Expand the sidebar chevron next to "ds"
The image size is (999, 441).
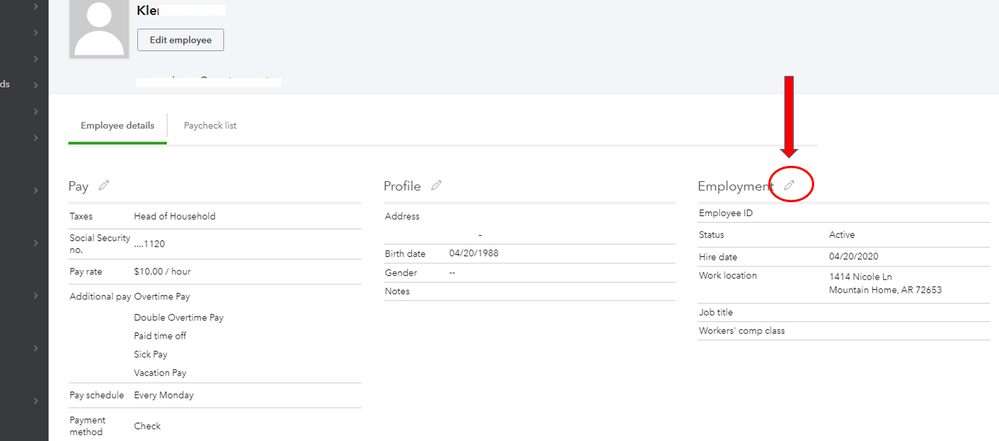point(36,84)
